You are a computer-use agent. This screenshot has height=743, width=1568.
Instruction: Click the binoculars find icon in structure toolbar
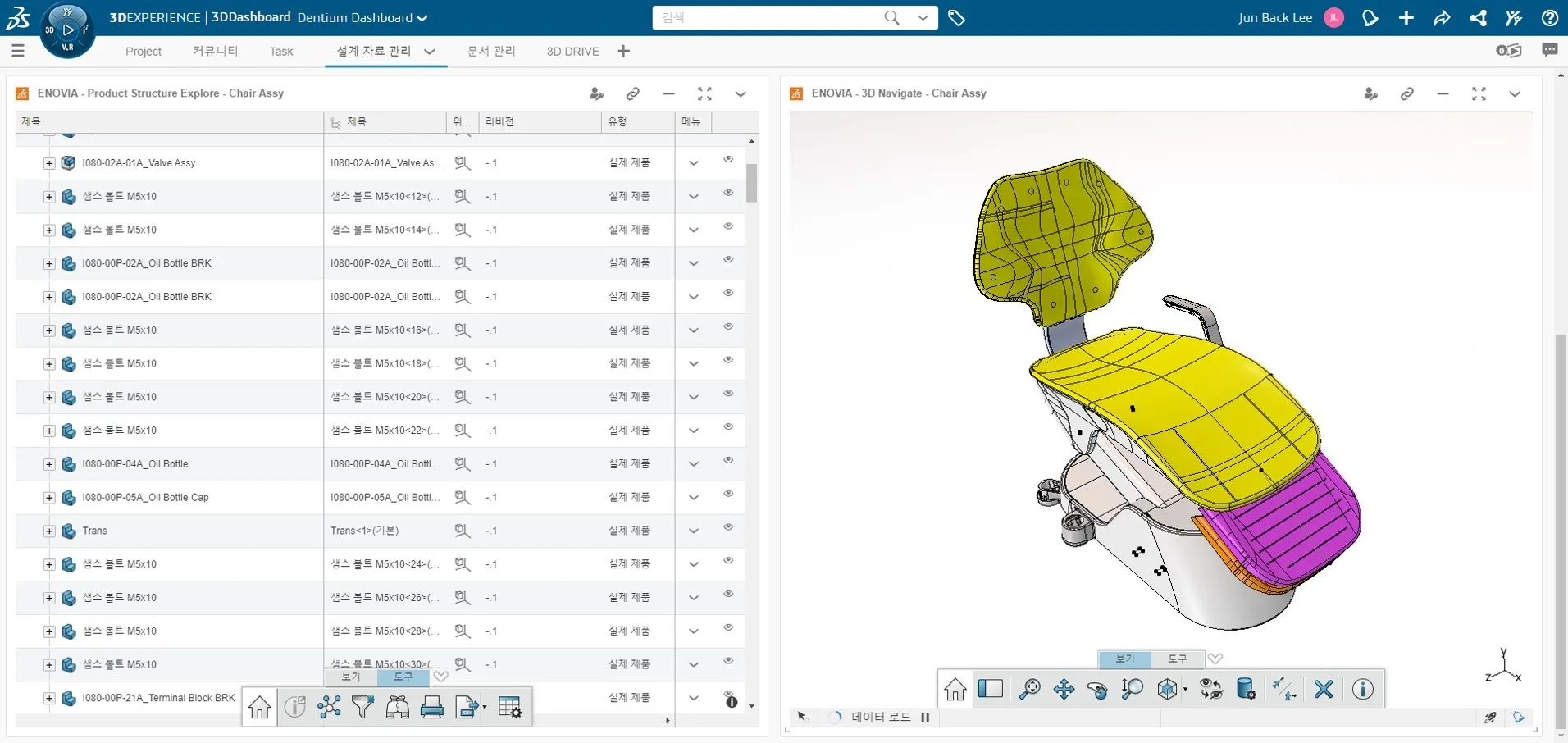point(398,707)
